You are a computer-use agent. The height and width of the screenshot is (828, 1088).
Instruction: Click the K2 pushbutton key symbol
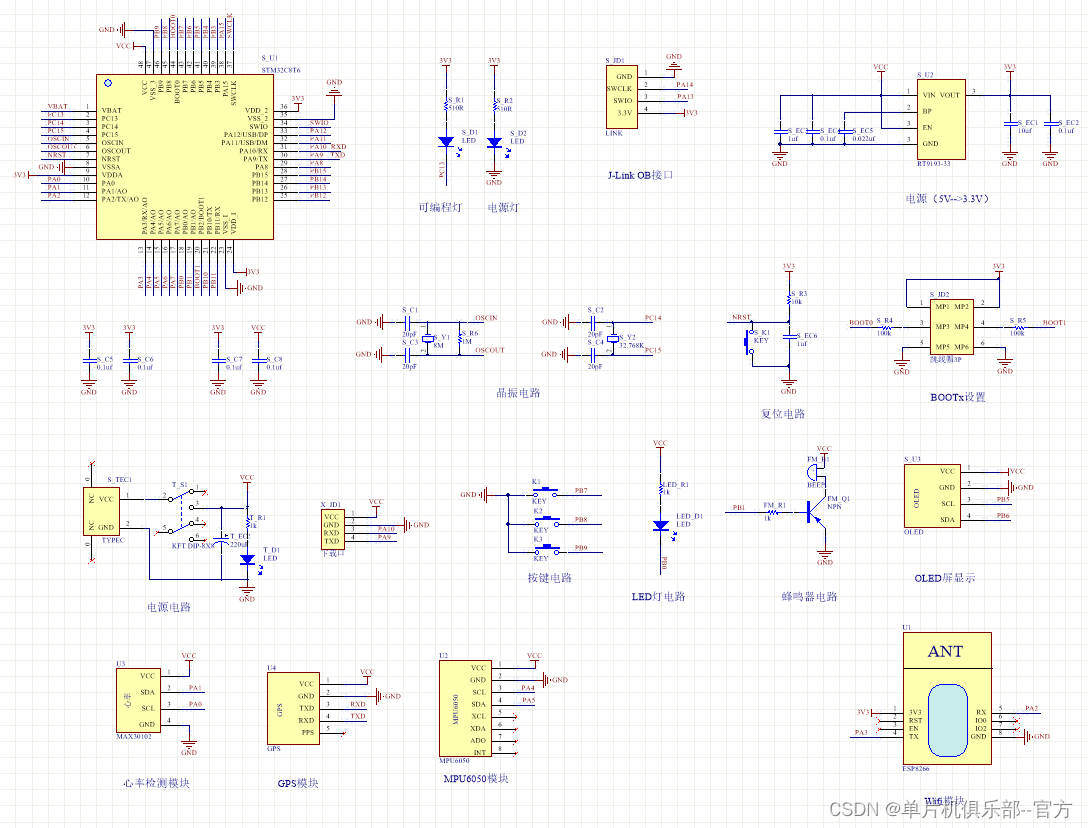point(545,520)
